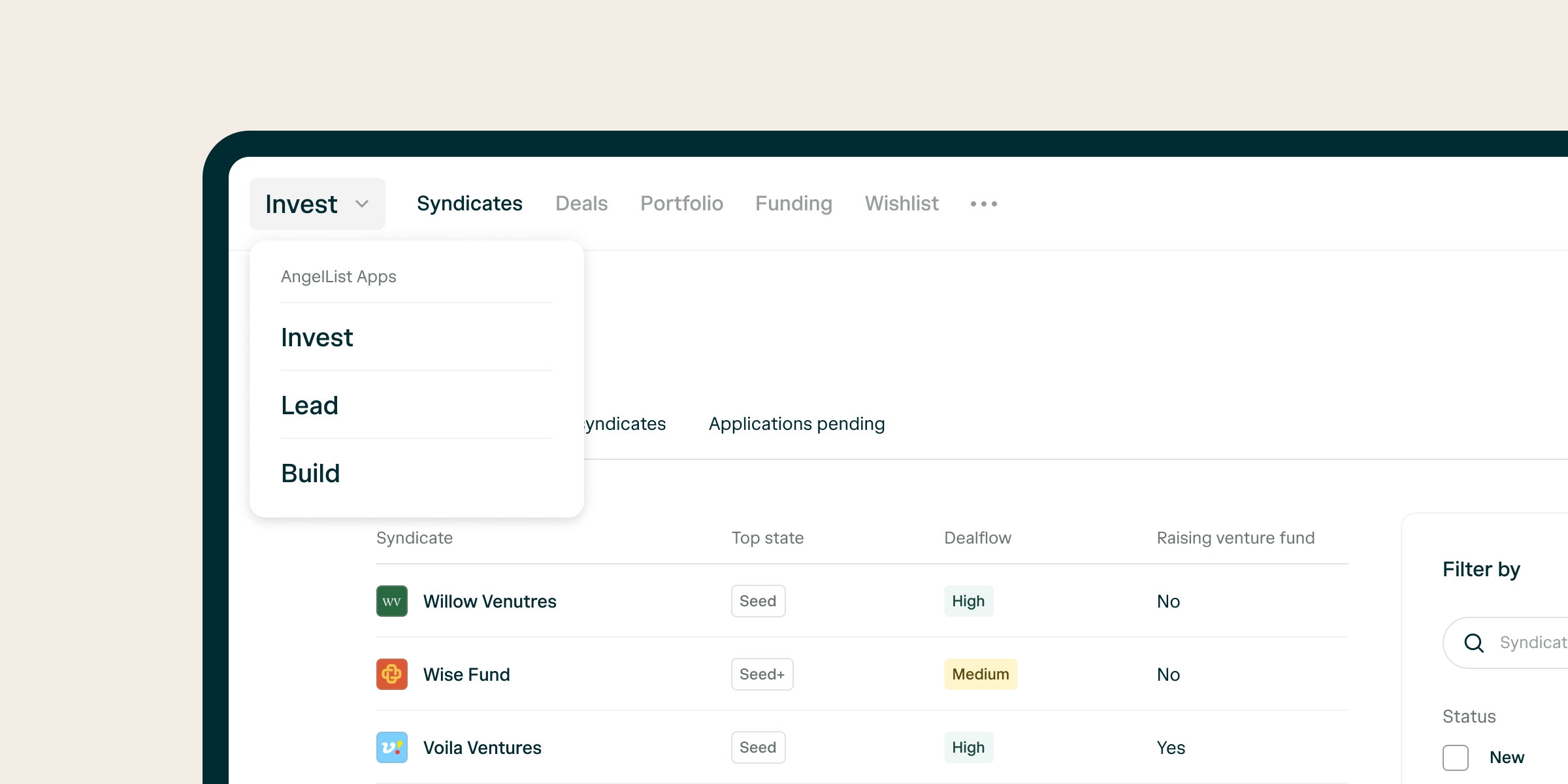Click the Voila Ventures logo icon
The height and width of the screenshot is (784, 1568).
coord(392,747)
